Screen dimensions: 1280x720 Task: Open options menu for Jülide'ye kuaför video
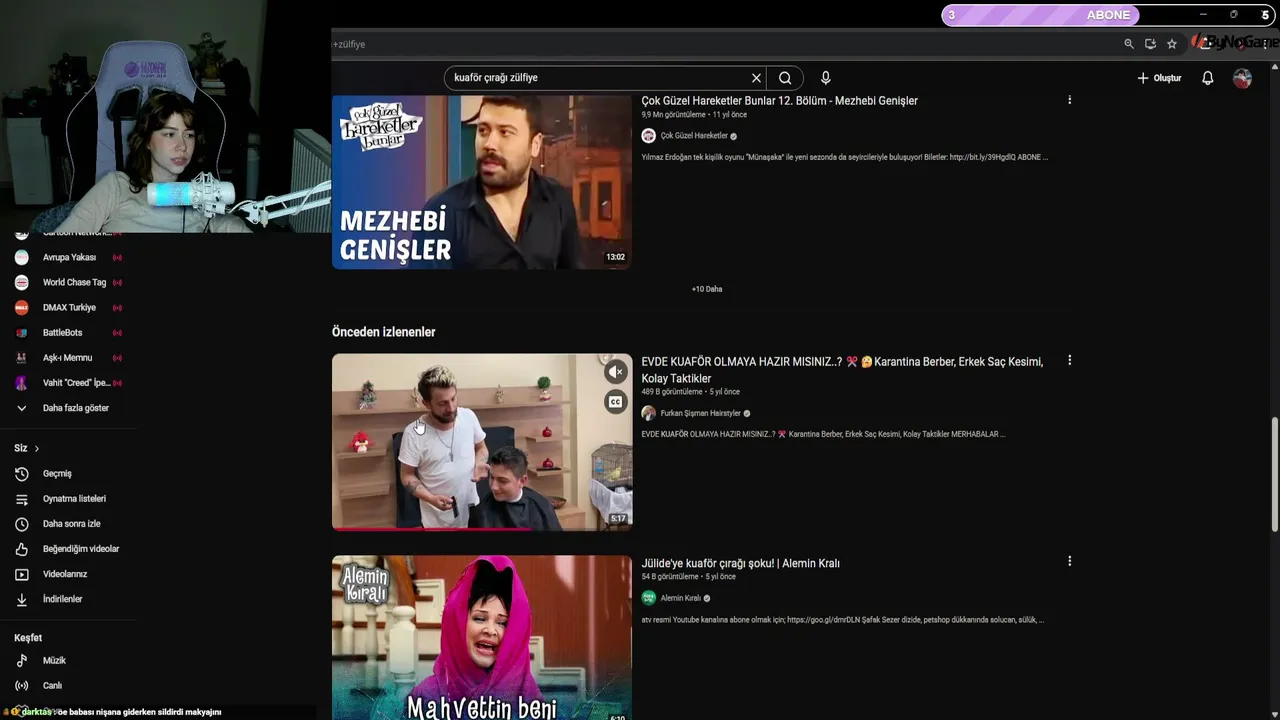[1069, 562]
